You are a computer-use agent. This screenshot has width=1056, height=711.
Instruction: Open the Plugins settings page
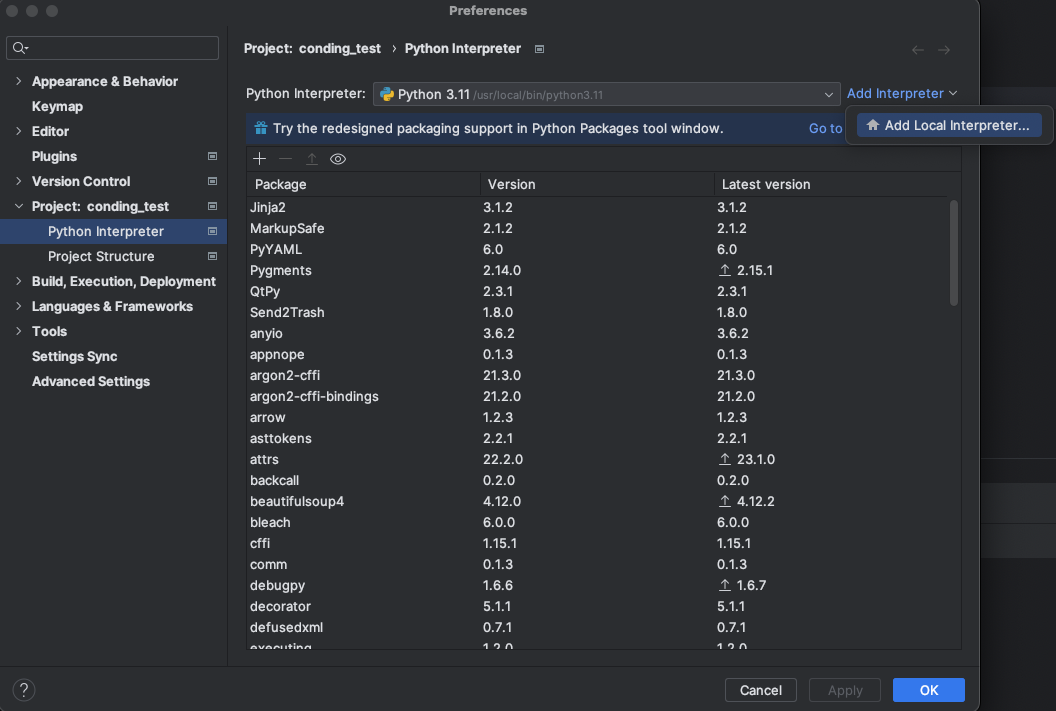coord(54,156)
